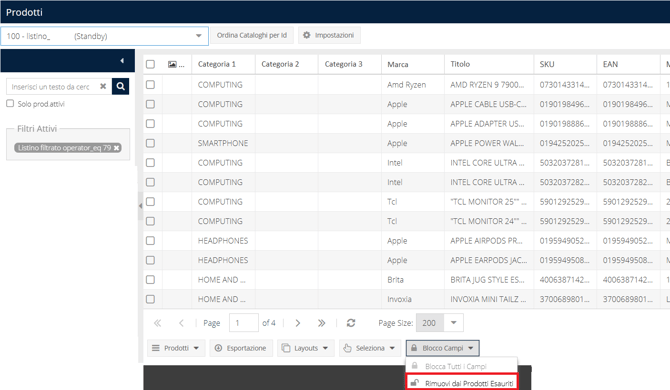Screen dimensions: 670x390
Task: Open Impostazioni settings button
Action: click(x=329, y=35)
